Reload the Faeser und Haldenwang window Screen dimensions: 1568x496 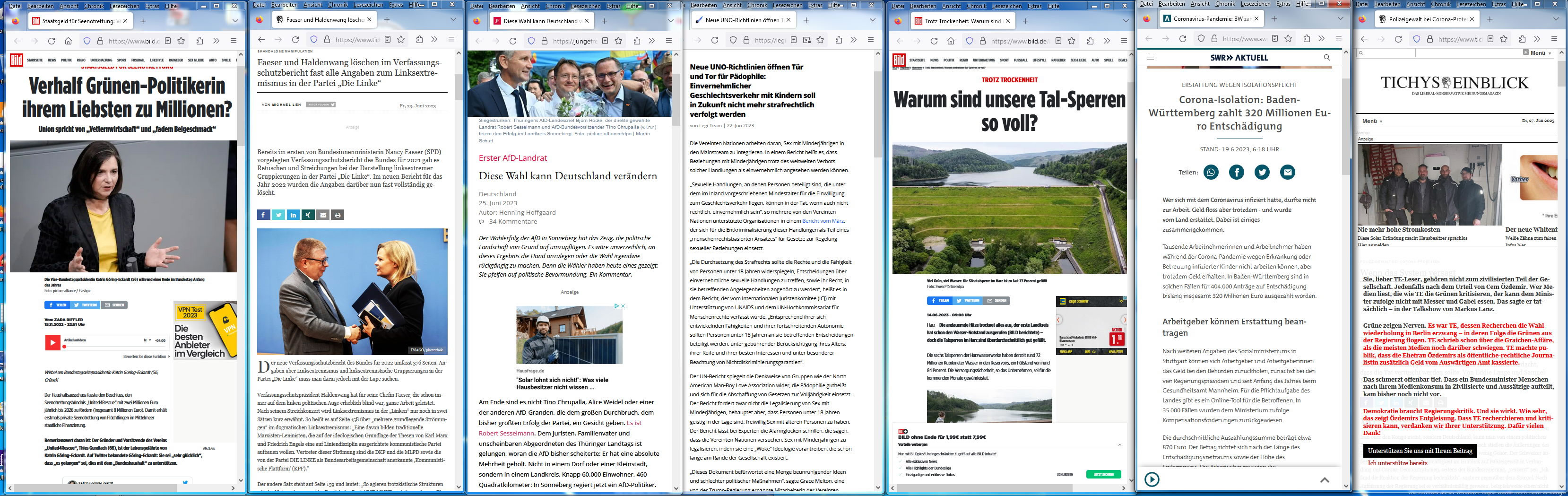295,40
